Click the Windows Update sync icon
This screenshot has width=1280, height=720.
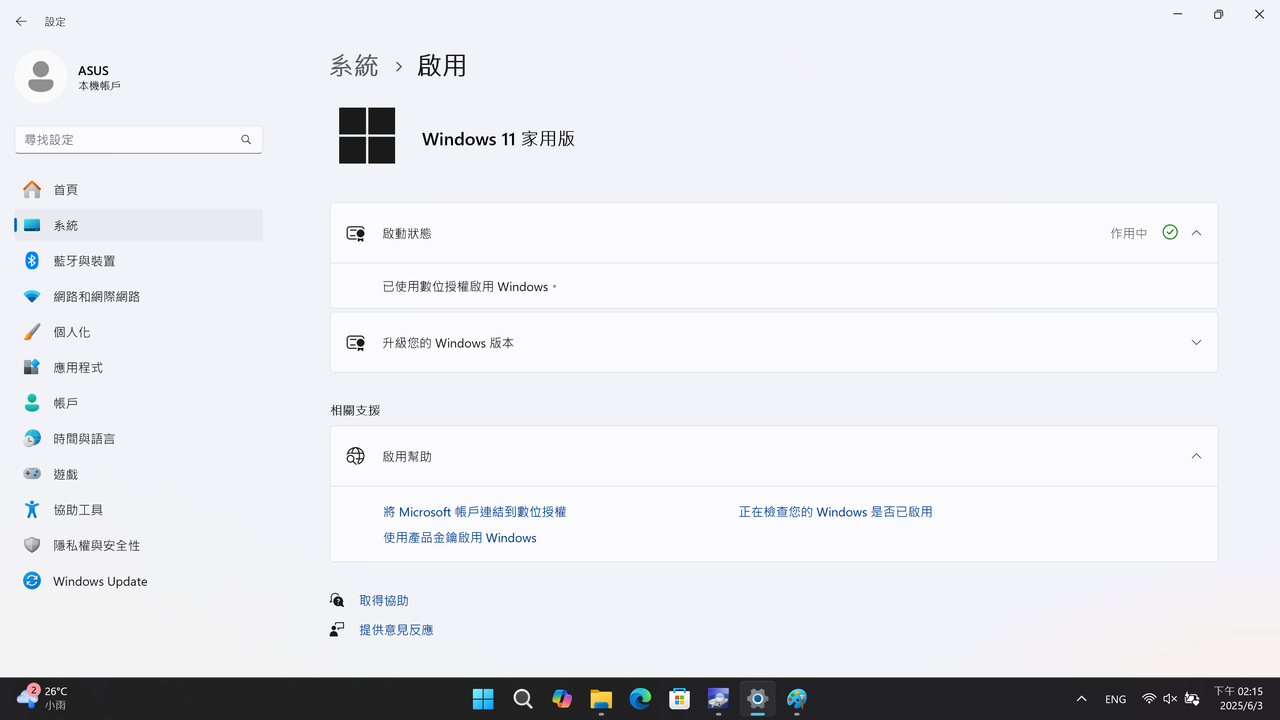[x=32, y=581]
